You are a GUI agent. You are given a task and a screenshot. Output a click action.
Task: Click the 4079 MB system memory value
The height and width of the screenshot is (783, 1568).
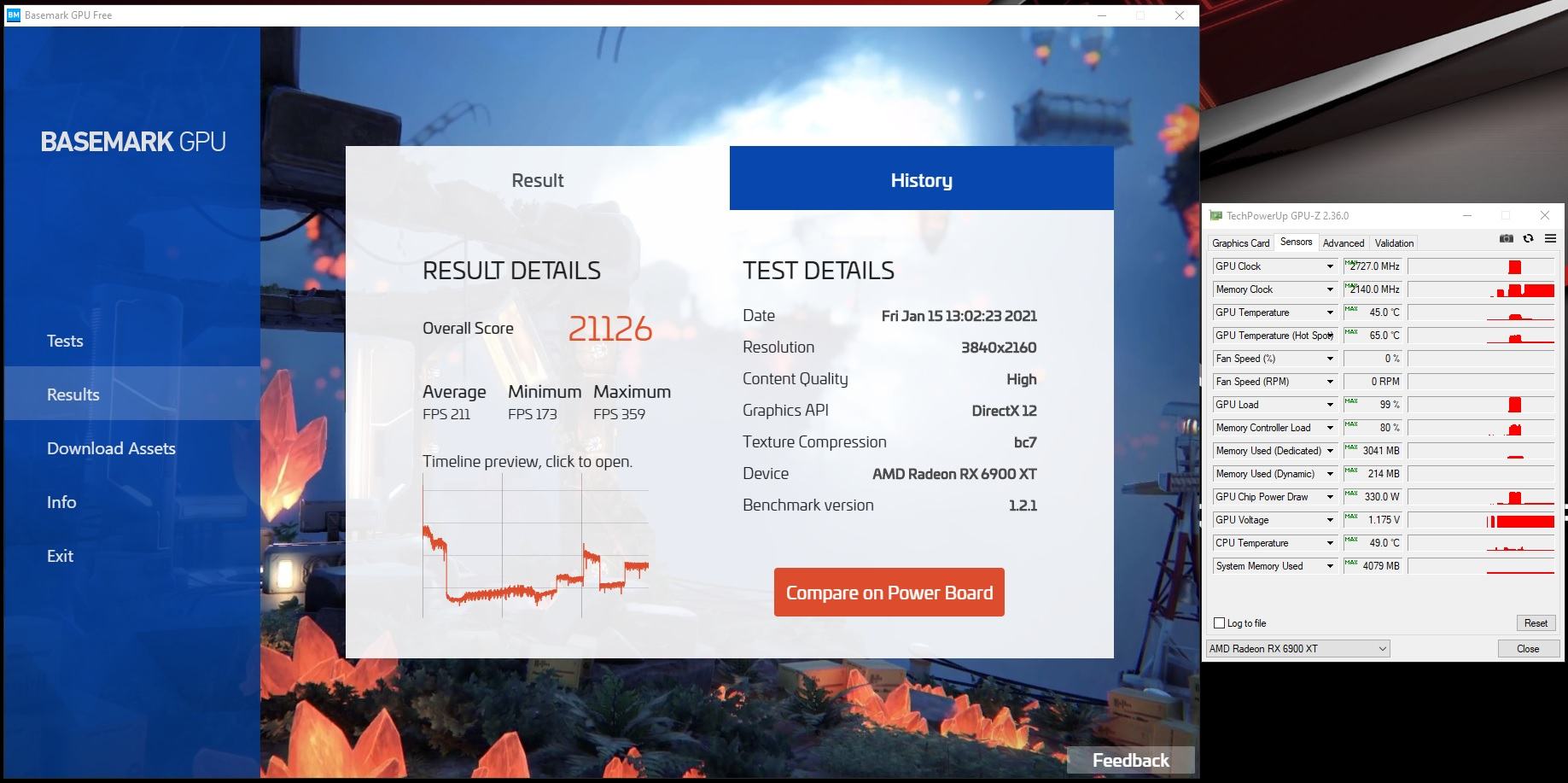point(1373,566)
